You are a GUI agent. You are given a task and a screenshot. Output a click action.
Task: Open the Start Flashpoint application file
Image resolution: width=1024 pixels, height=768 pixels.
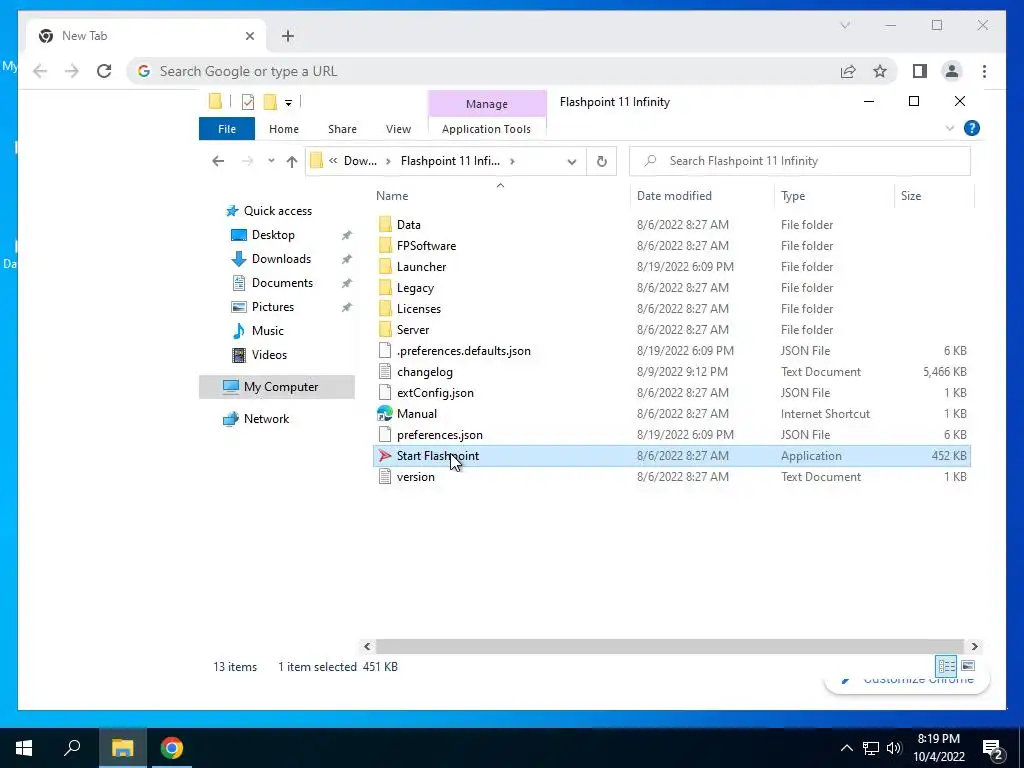click(438, 456)
